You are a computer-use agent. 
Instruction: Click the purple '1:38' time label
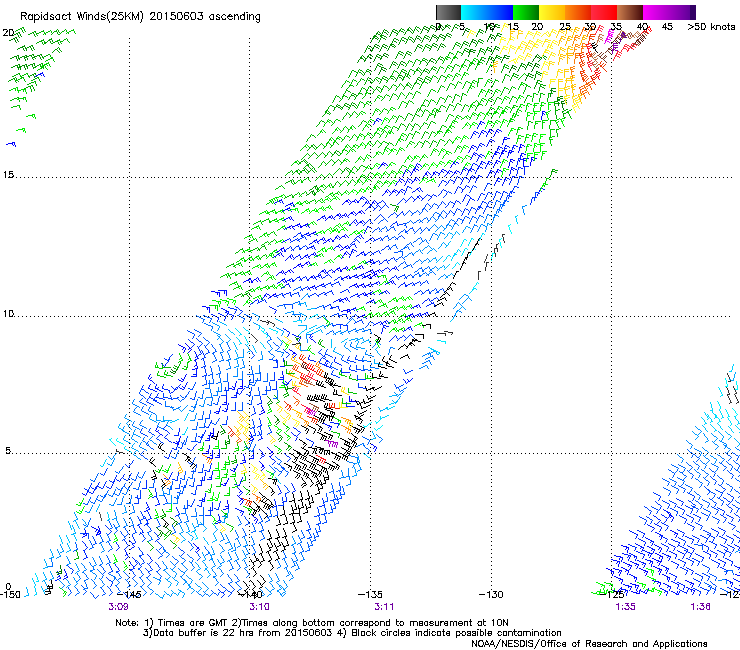point(700,607)
